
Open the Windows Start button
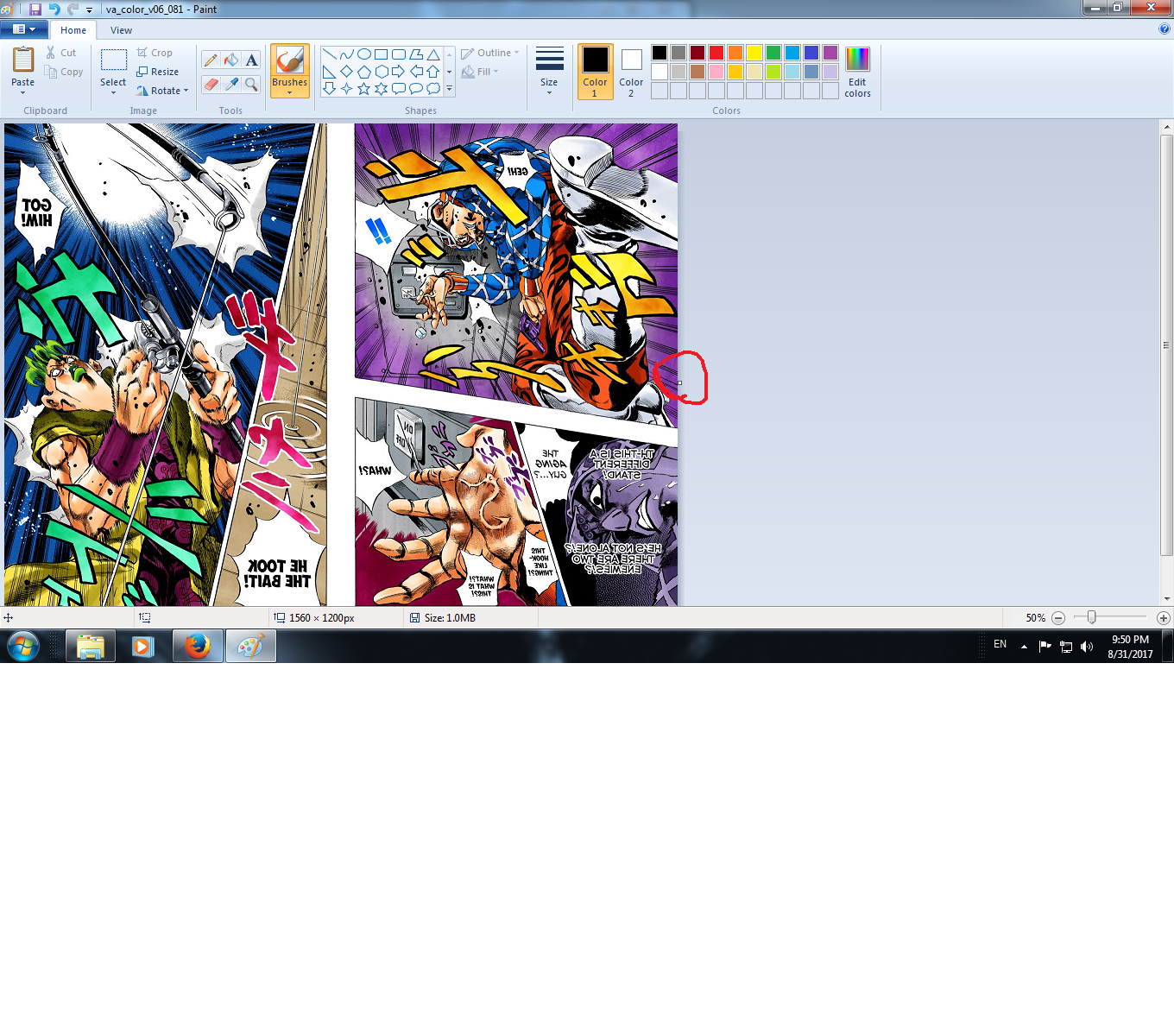[x=23, y=646]
